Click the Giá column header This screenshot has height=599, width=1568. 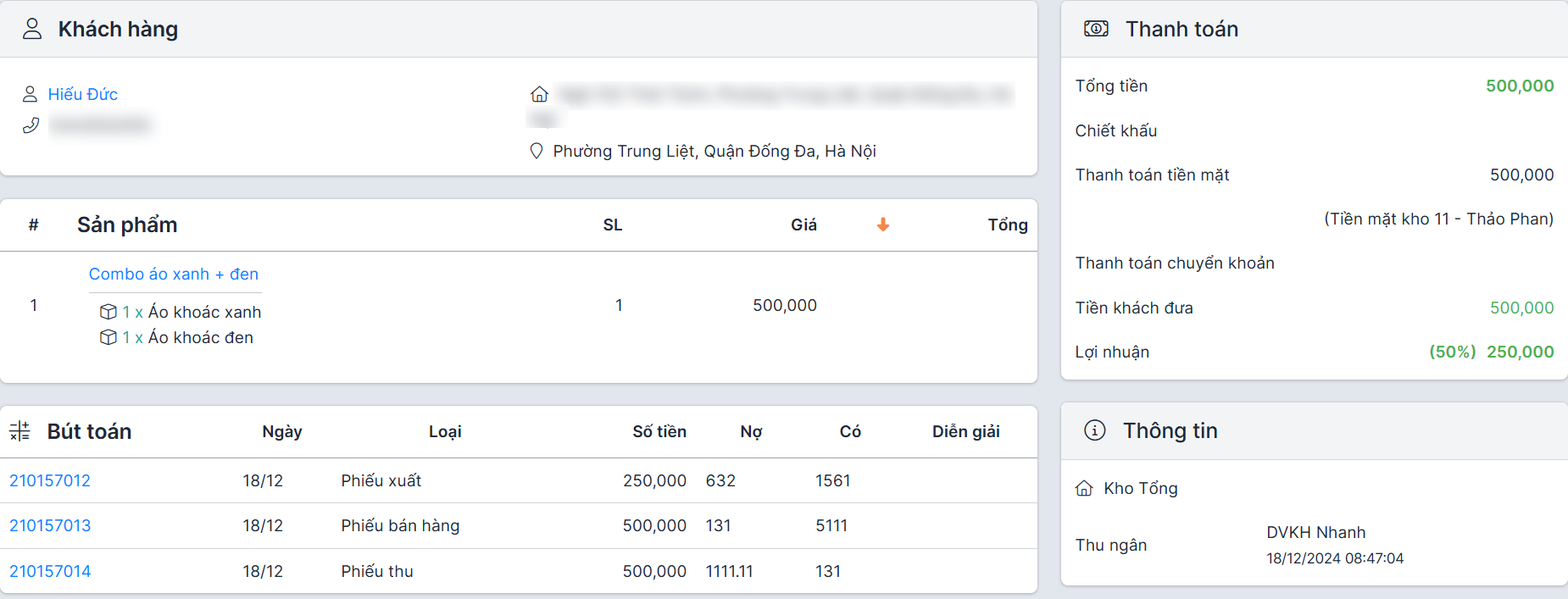[x=803, y=225]
